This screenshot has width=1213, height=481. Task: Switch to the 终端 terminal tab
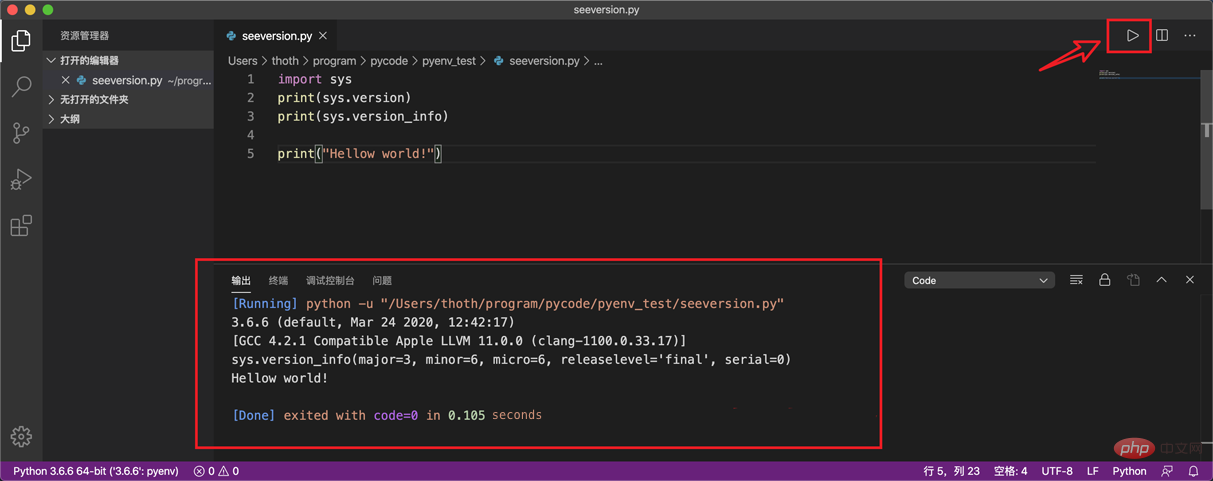[x=278, y=281]
